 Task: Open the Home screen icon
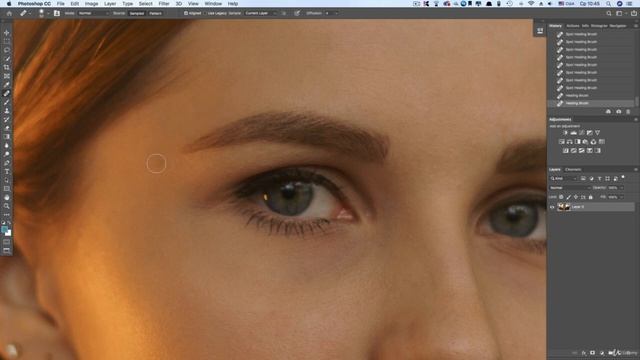point(9,13)
